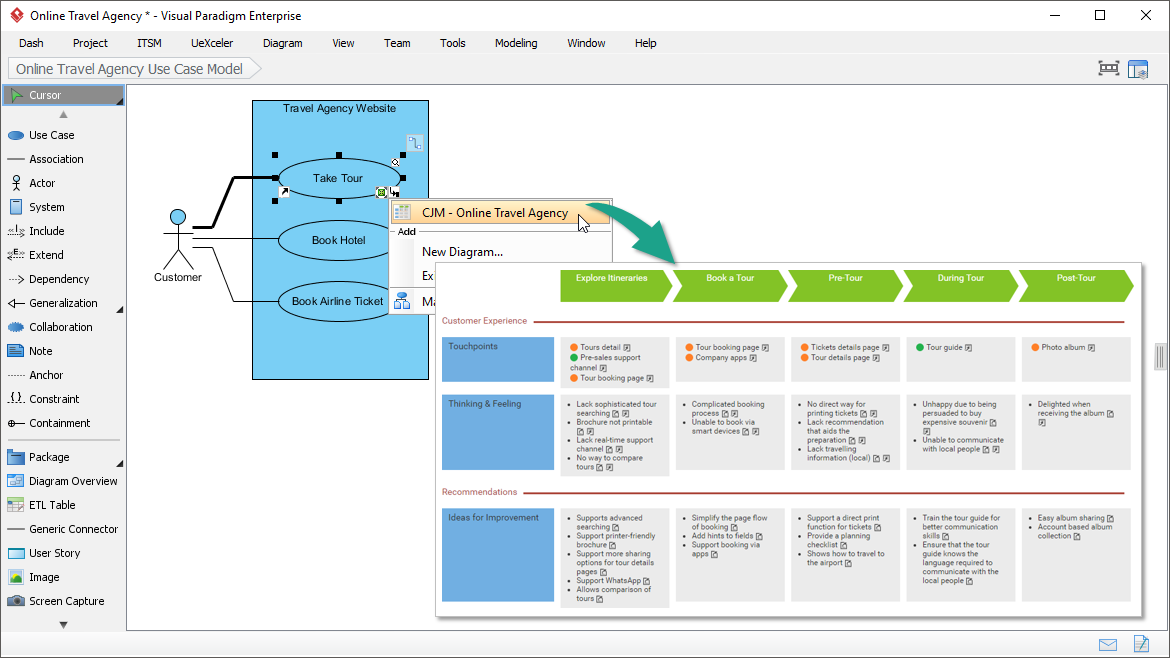Click the During Tour stage arrow
The height and width of the screenshot is (658, 1170).
tap(961, 286)
